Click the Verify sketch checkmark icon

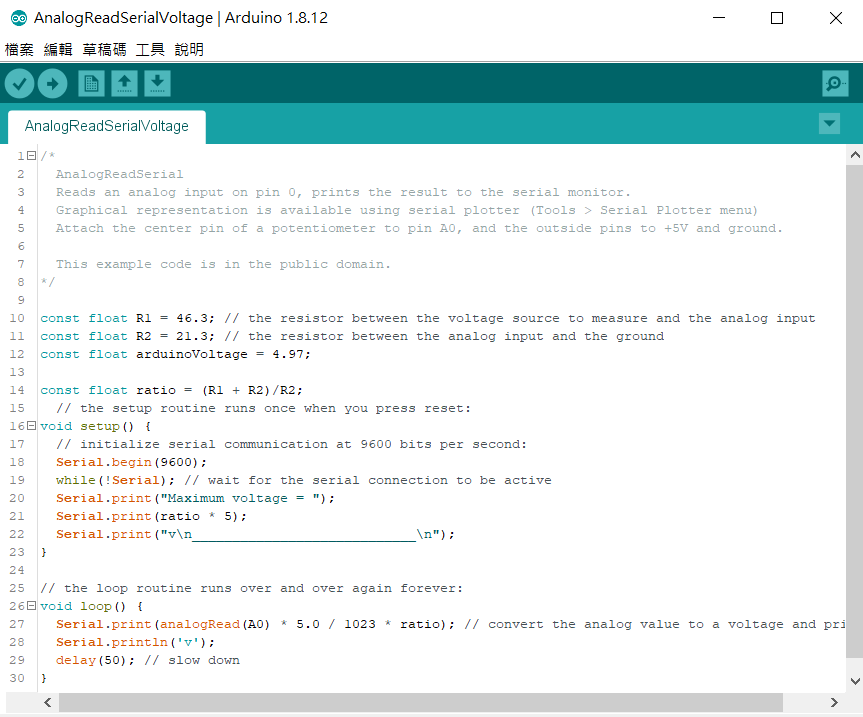[x=19, y=84]
